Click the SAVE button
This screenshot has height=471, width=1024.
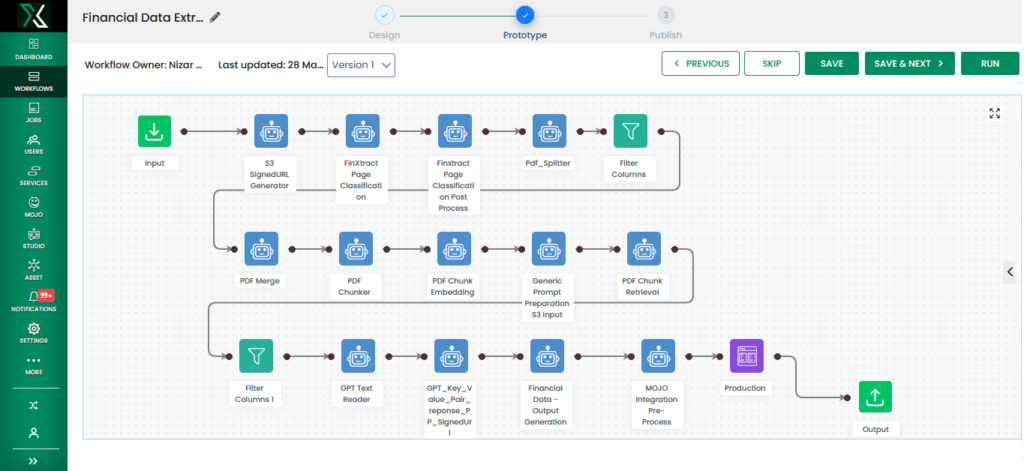point(831,63)
